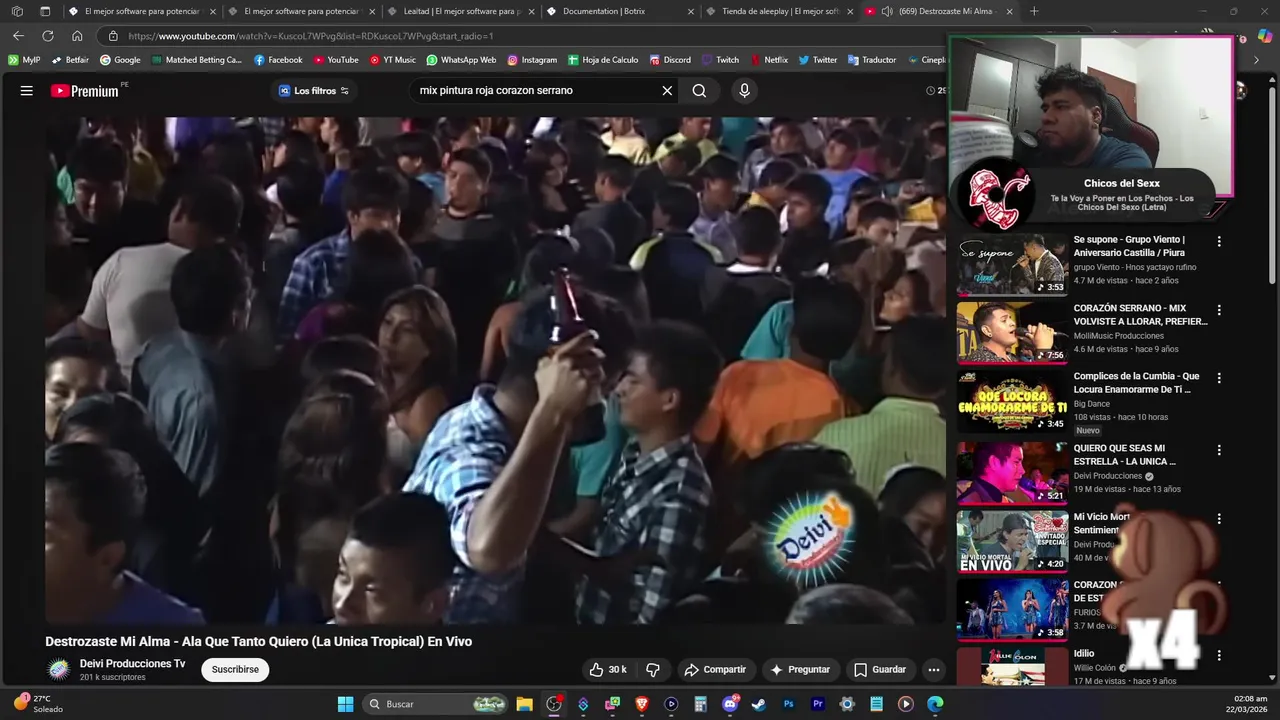Open options for Idilio video

click(1219, 656)
